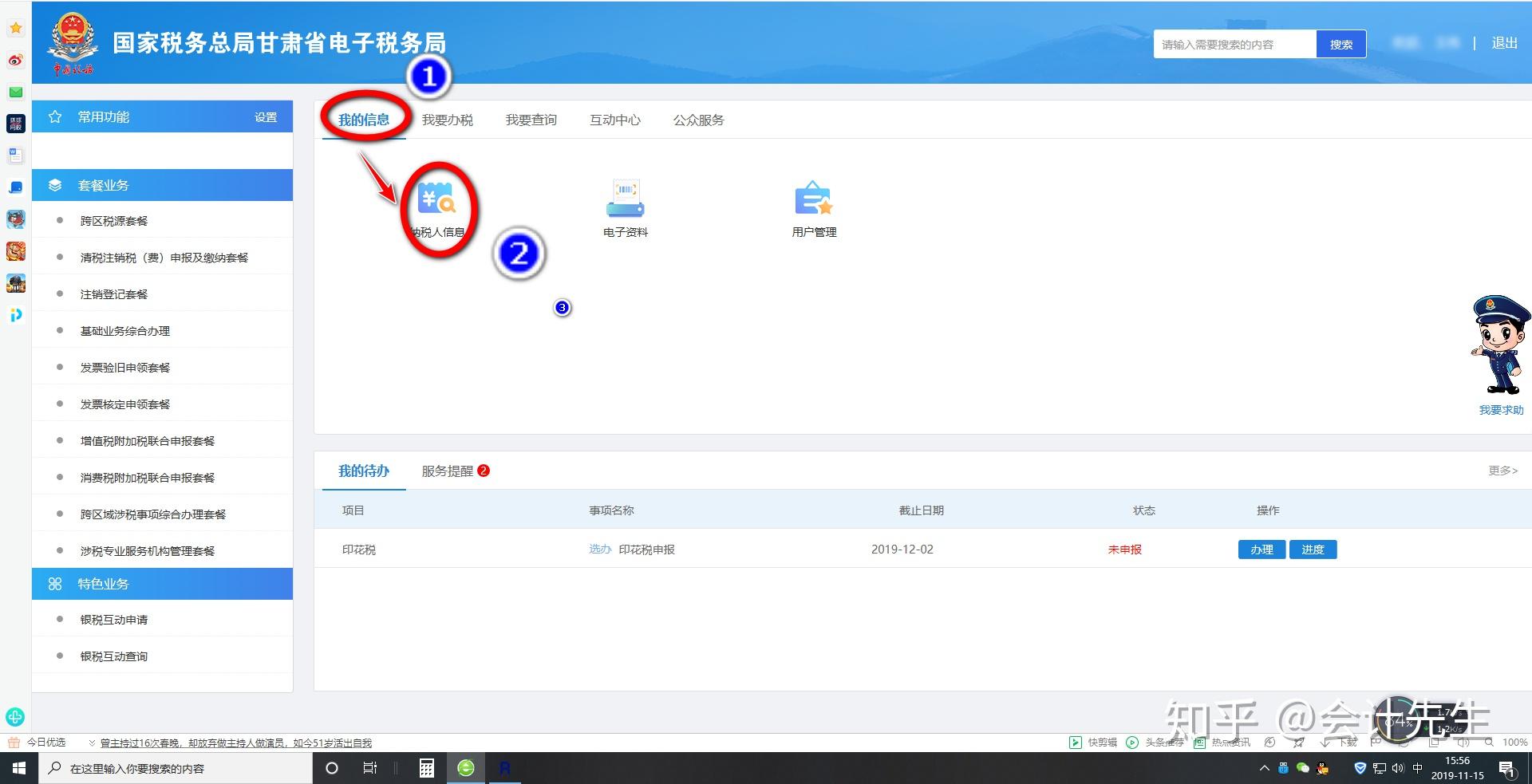The width and height of the screenshot is (1532, 784).
Task: Click the 办理 button for 印花税申报
Action: click(x=1261, y=549)
